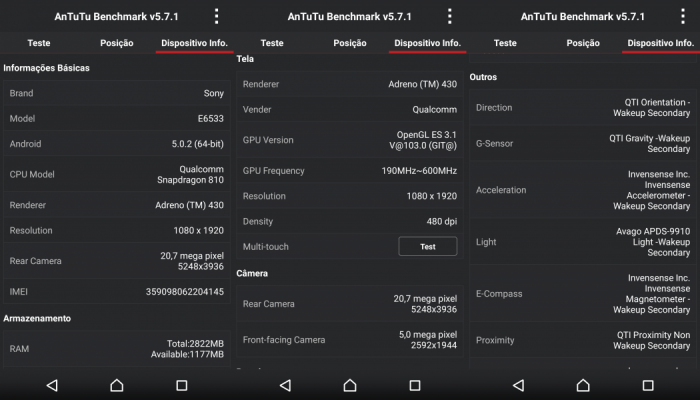Switch to Posição tab on Informações Básicas screen
The width and height of the screenshot is (700, 400).
(x=117, y=43)
